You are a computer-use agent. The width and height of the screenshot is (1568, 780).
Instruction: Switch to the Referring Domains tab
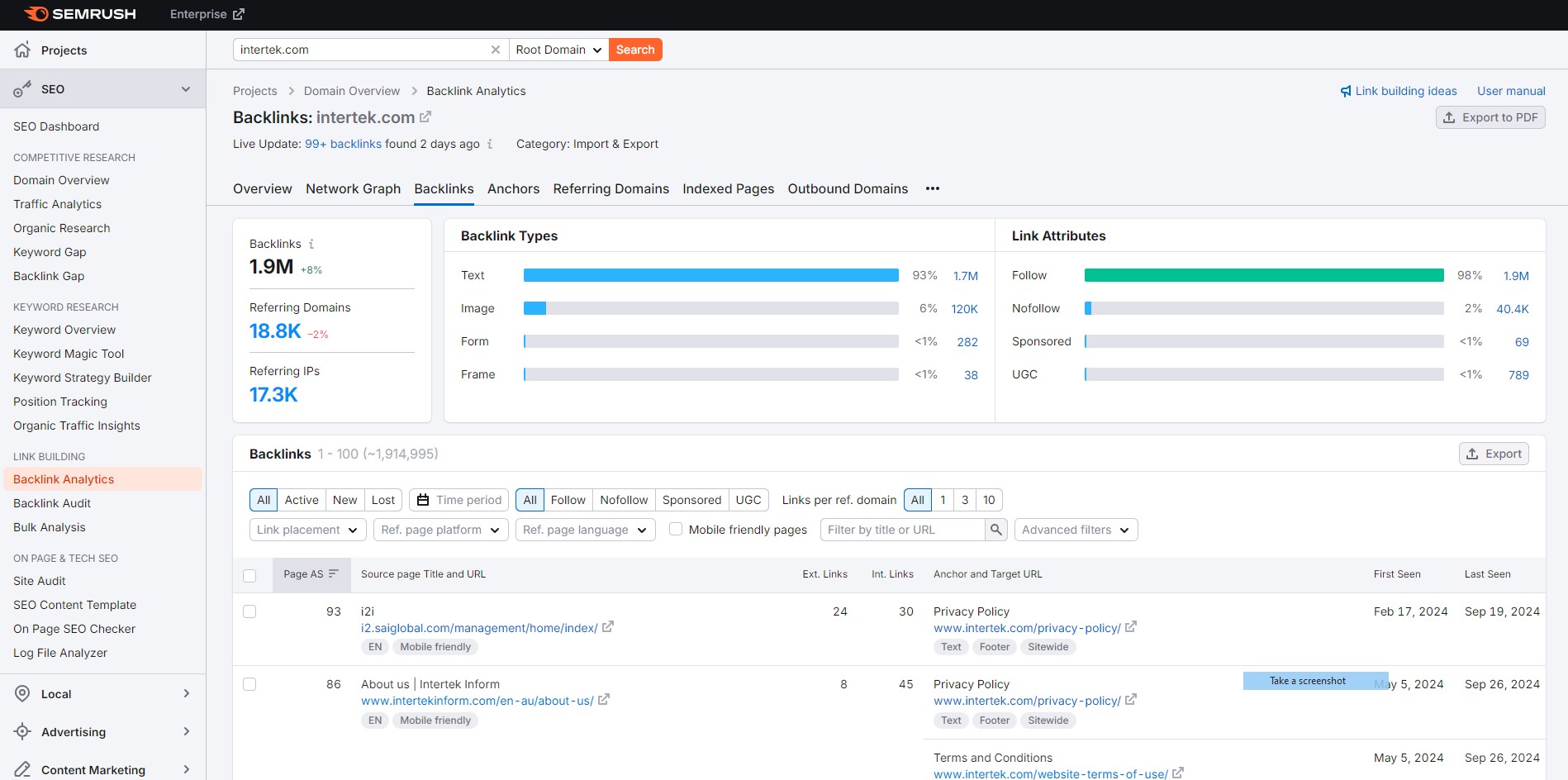(611, 188)
